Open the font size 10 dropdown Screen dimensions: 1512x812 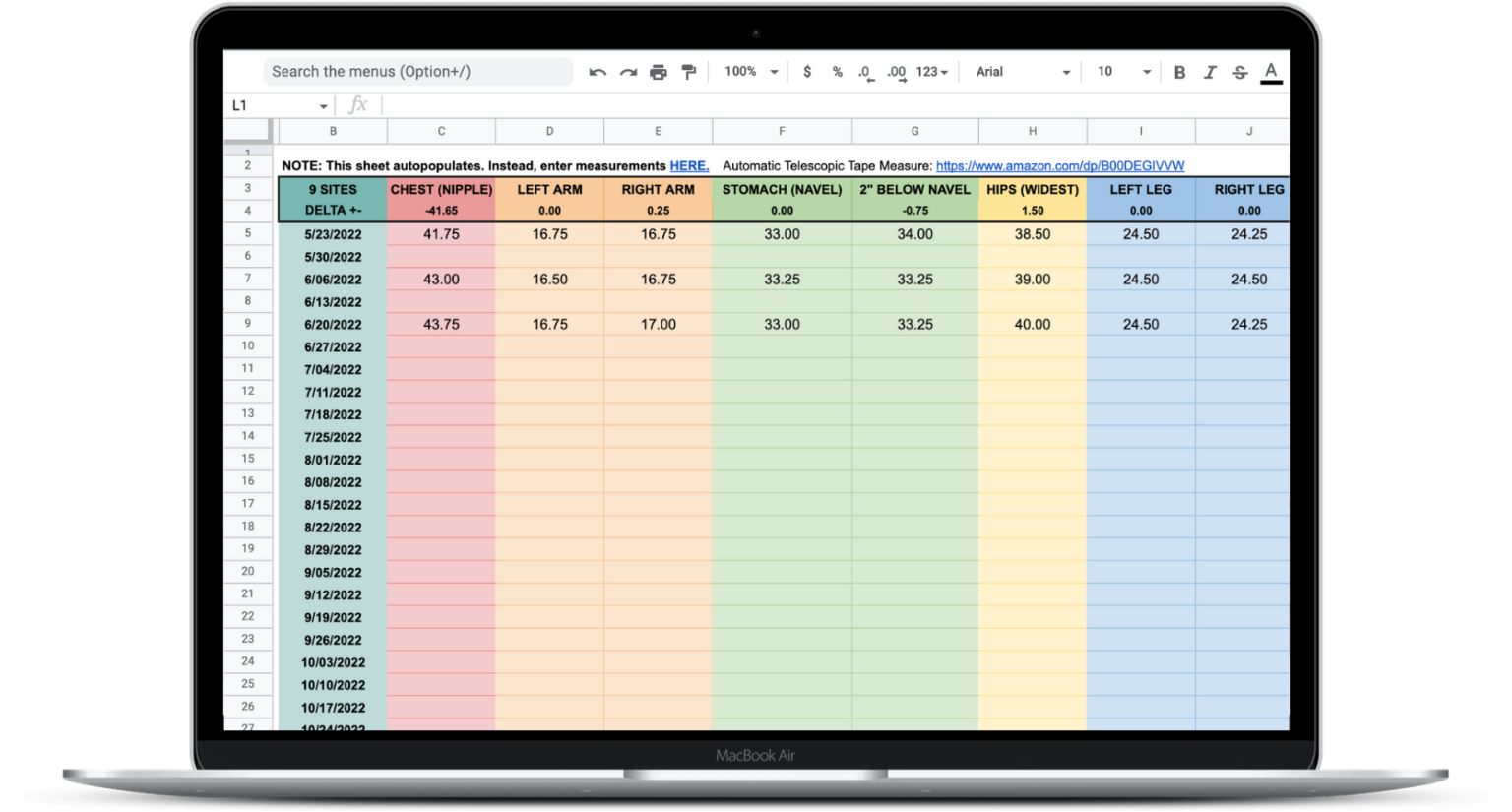coord(1120,71)
